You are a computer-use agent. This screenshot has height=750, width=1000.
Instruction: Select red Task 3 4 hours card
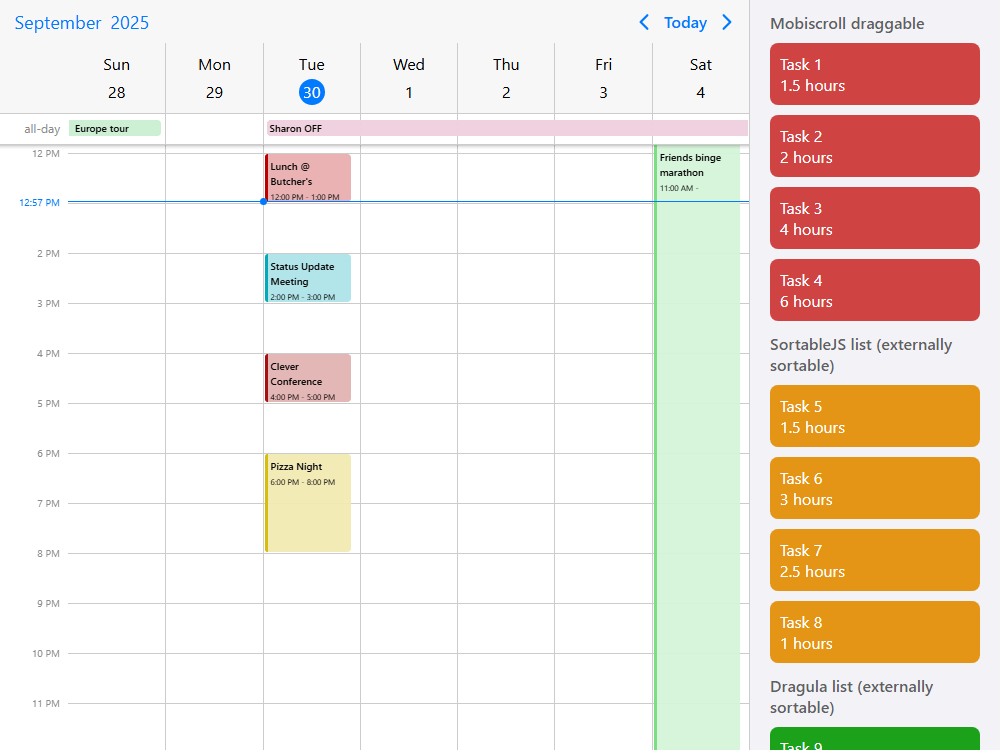[874, 218]
